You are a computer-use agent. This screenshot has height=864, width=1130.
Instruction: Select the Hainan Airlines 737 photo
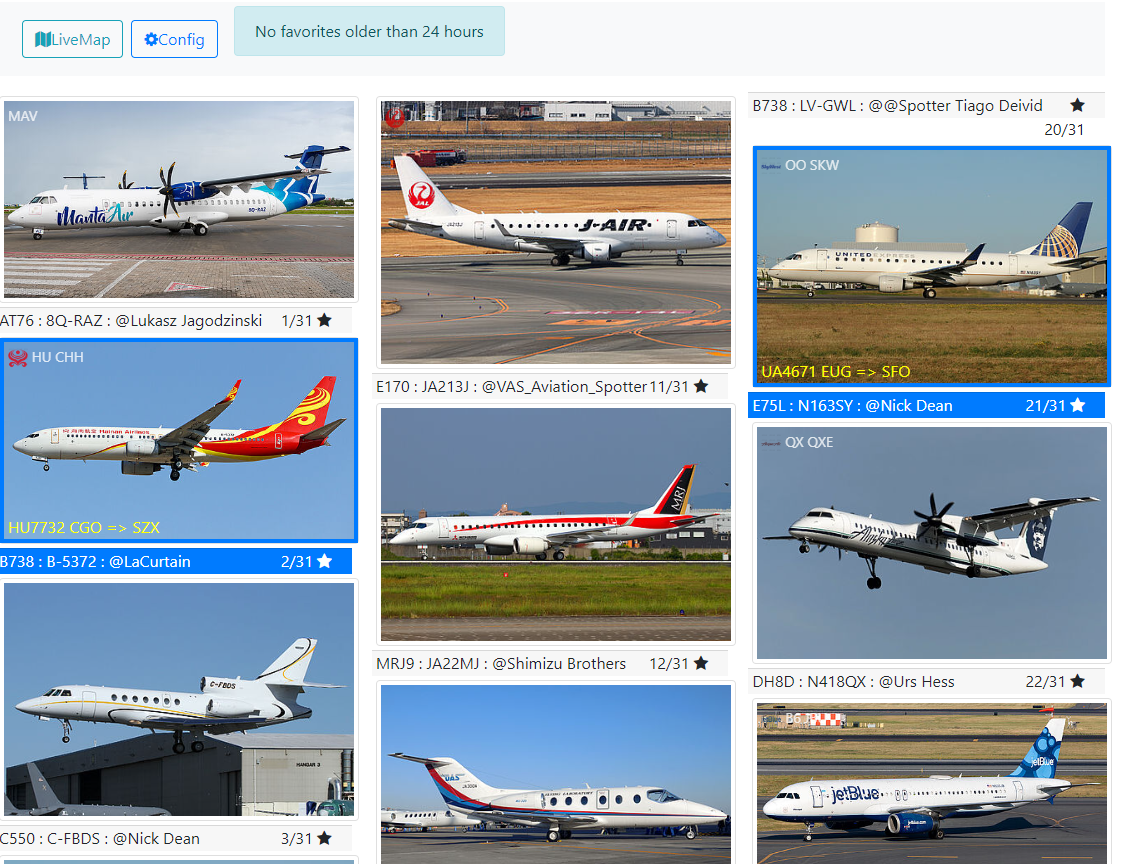pyautogui.click(x=179, y=440)
